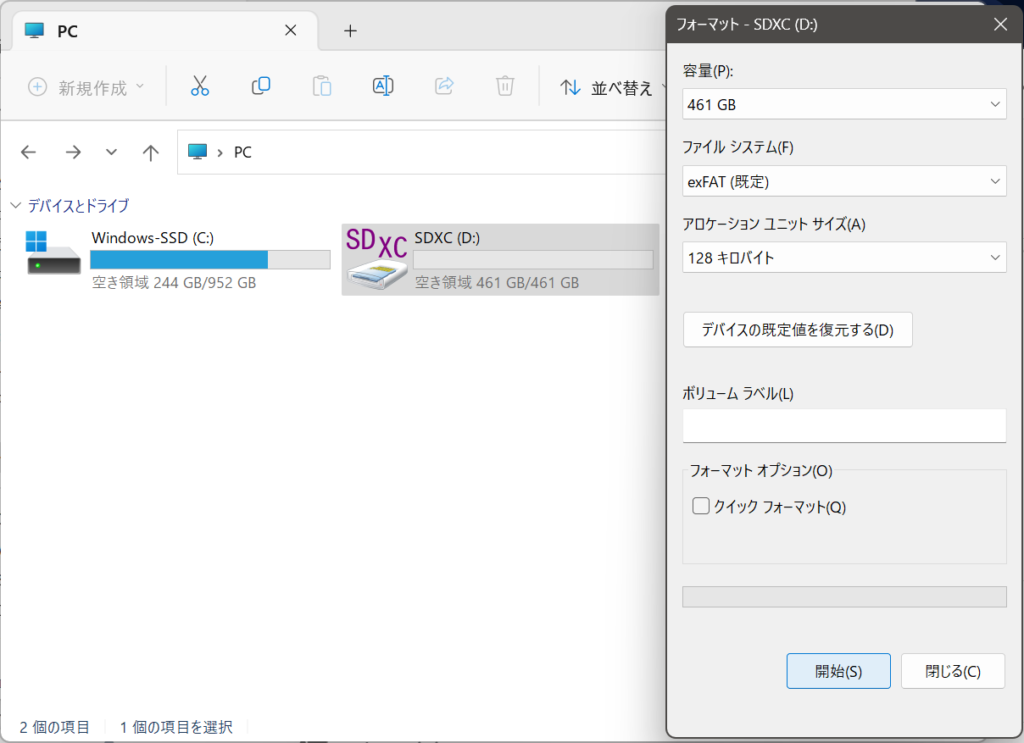This screenshot has height=743, width=1024.
Task: Open the 新規作成 menu
Action: [x=86, y=87]
